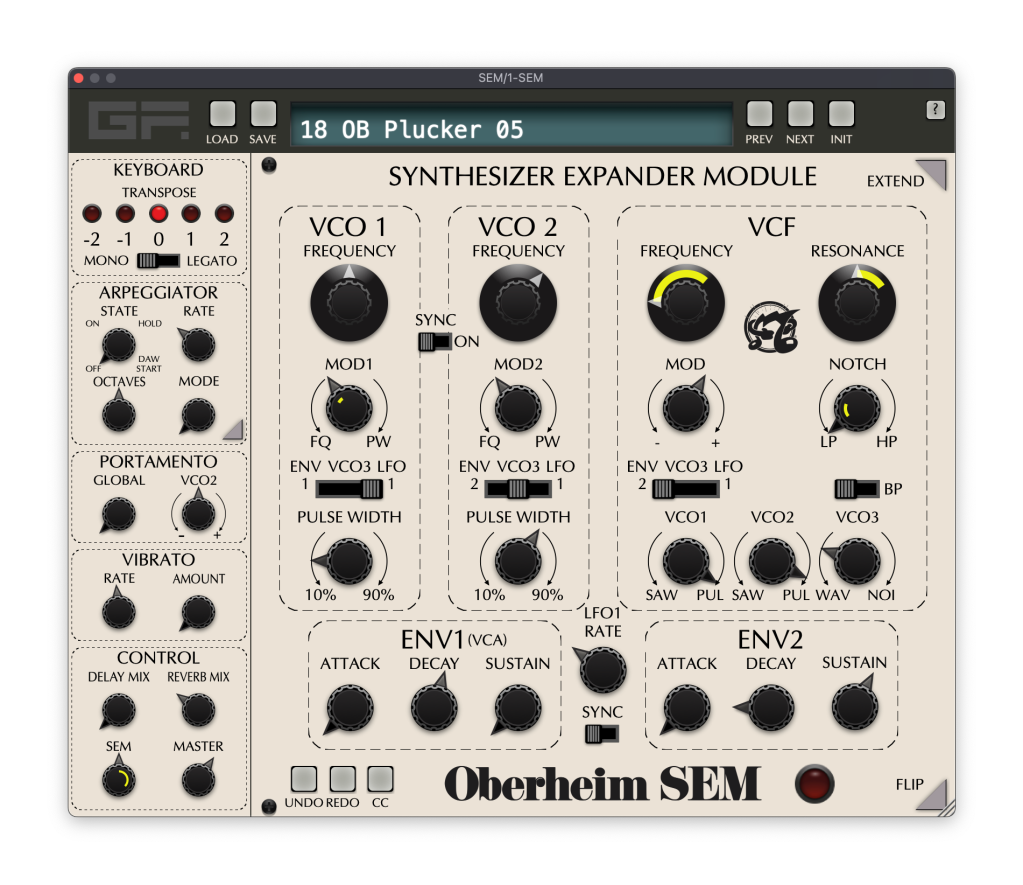The width and height of the screenshot is (1023, 885).
Task: Click the VCF MOD knob
Action: [x=686, y=408]
